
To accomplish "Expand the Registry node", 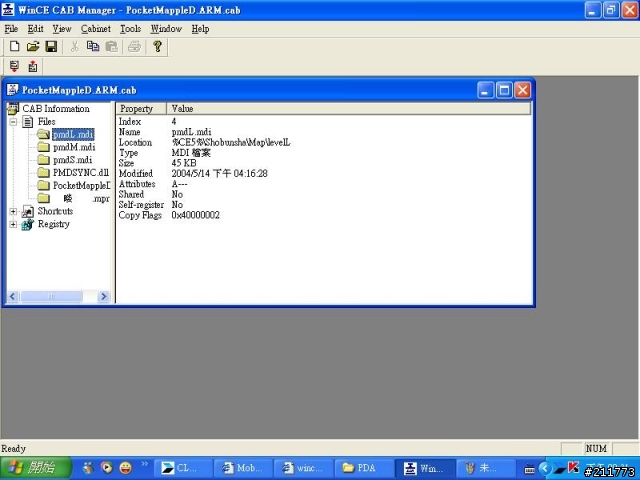I will click(13, 224).
